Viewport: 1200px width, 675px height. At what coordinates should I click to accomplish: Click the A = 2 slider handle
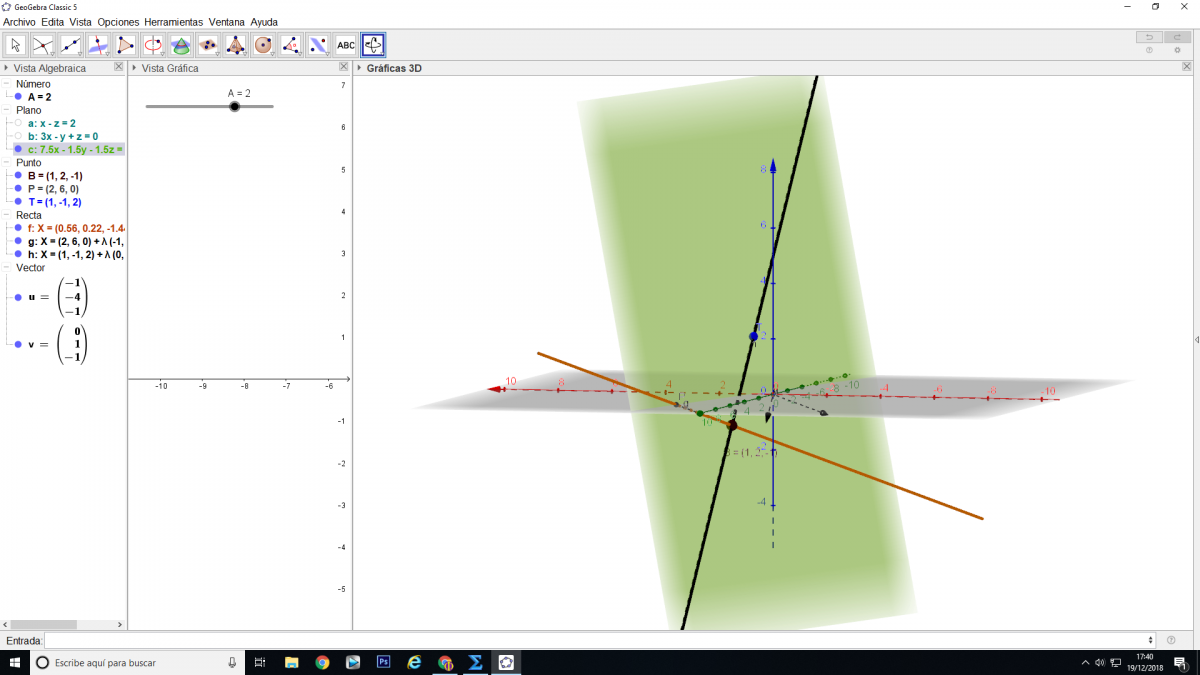point(234,106)
